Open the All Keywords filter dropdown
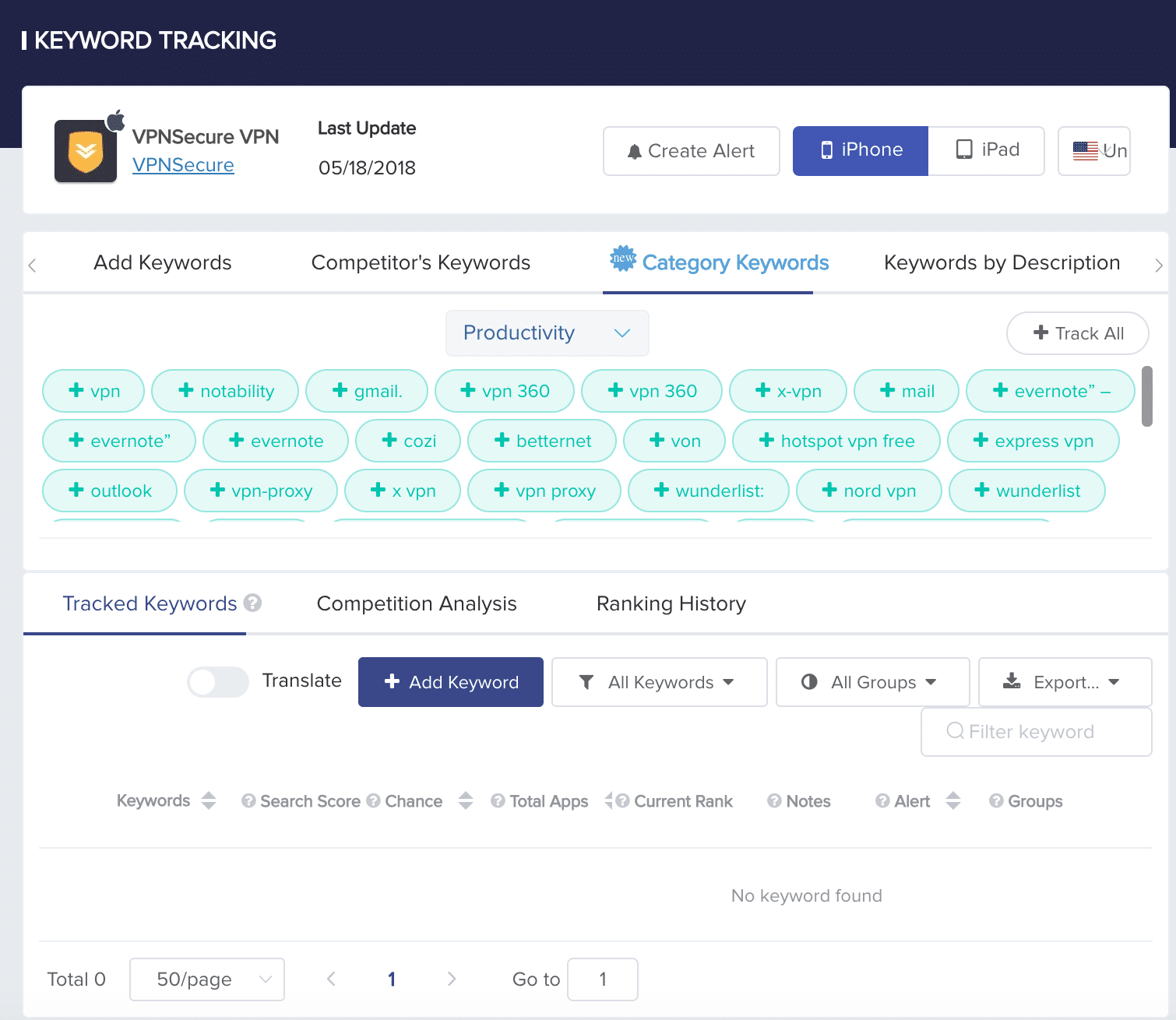The width and height of the screenshot is (1176, 1020). tap(660, 682)
